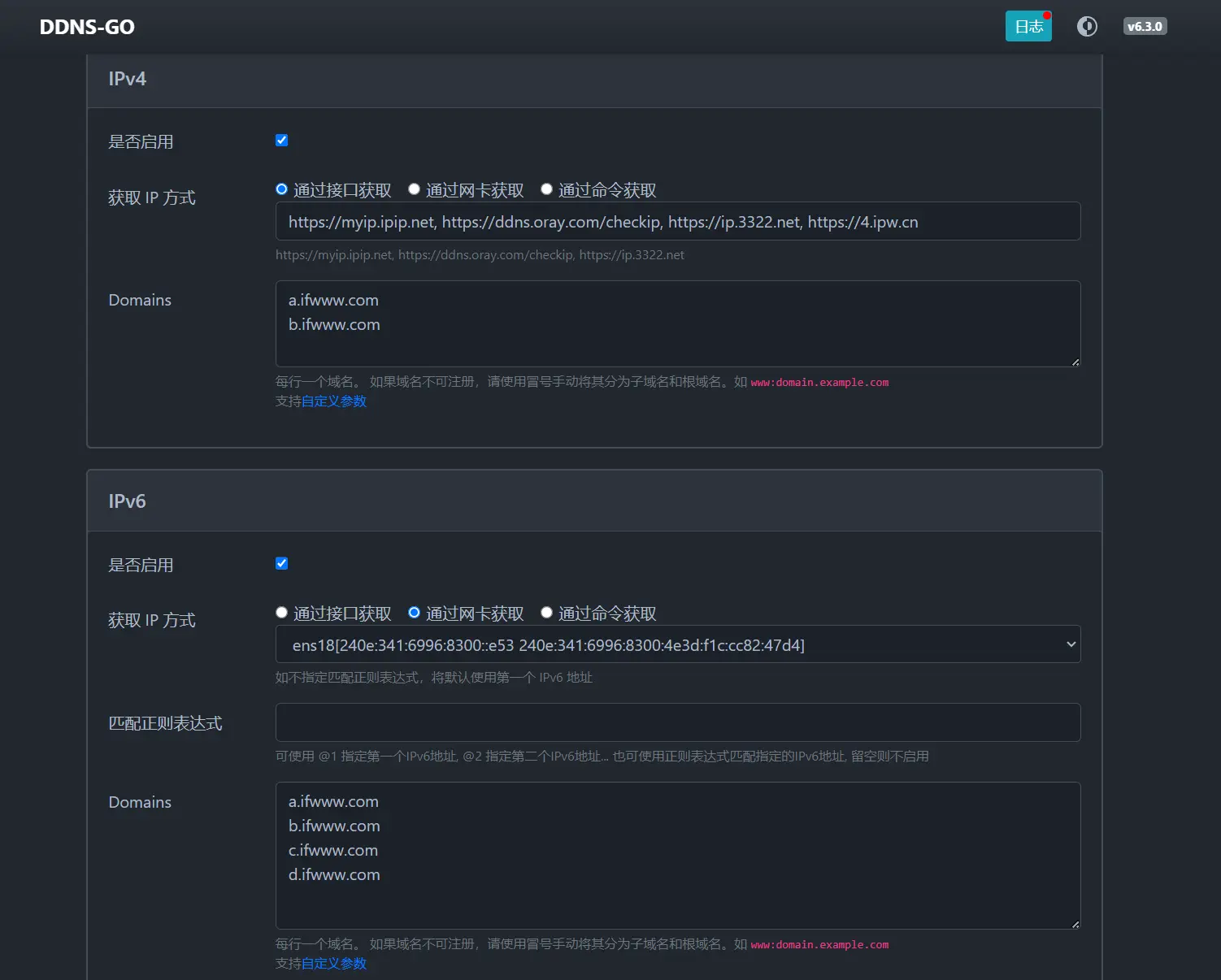
Task: Click the DDNS-GO logo title
Action: (87, 27)
